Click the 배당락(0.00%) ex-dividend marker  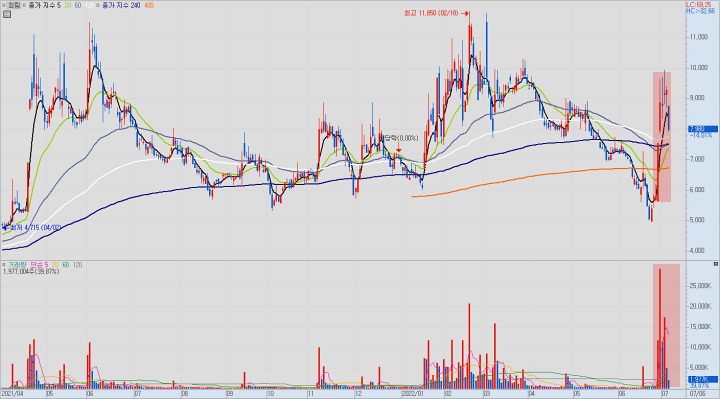point(399,138)
